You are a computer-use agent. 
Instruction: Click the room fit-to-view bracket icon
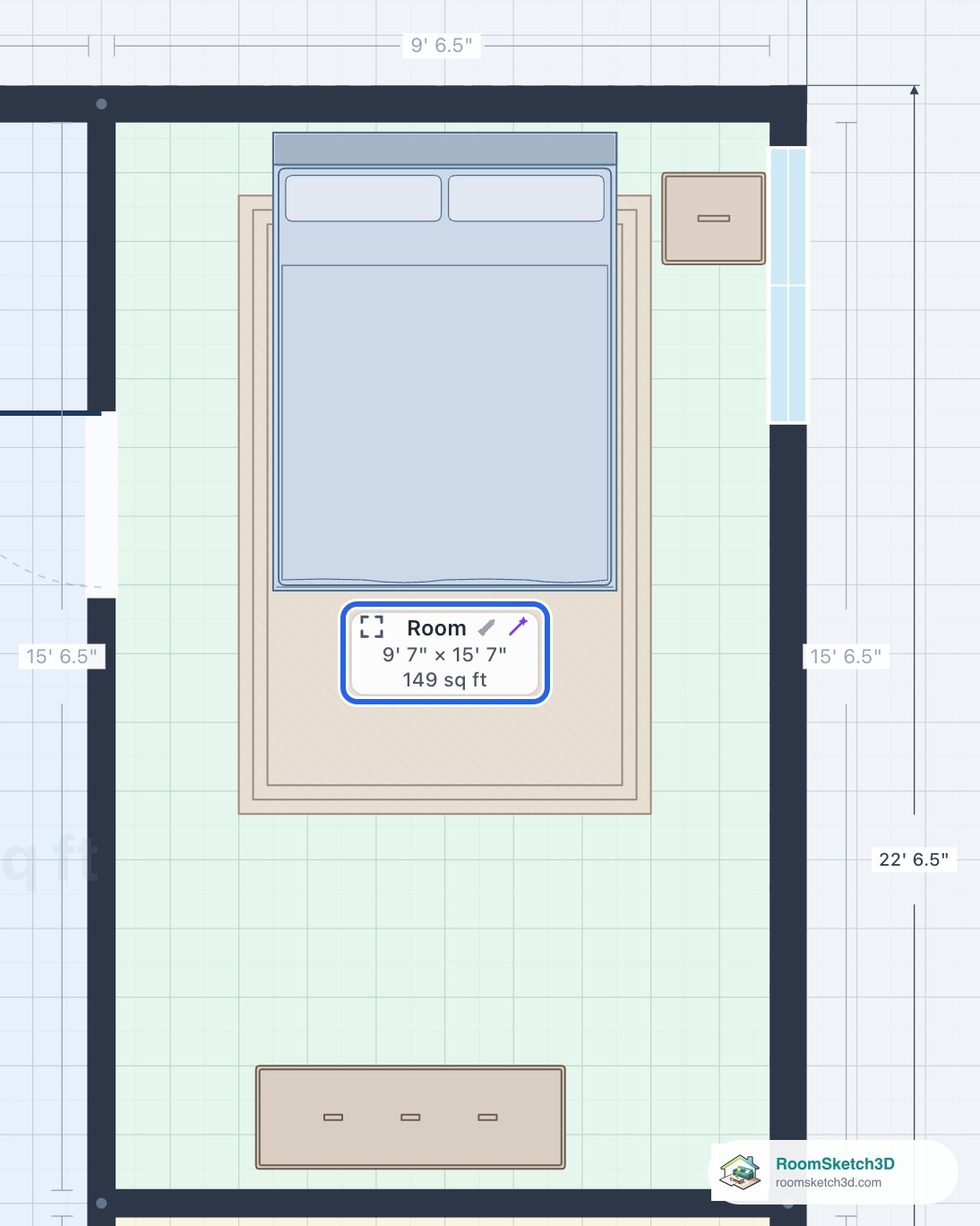[372, 626]
